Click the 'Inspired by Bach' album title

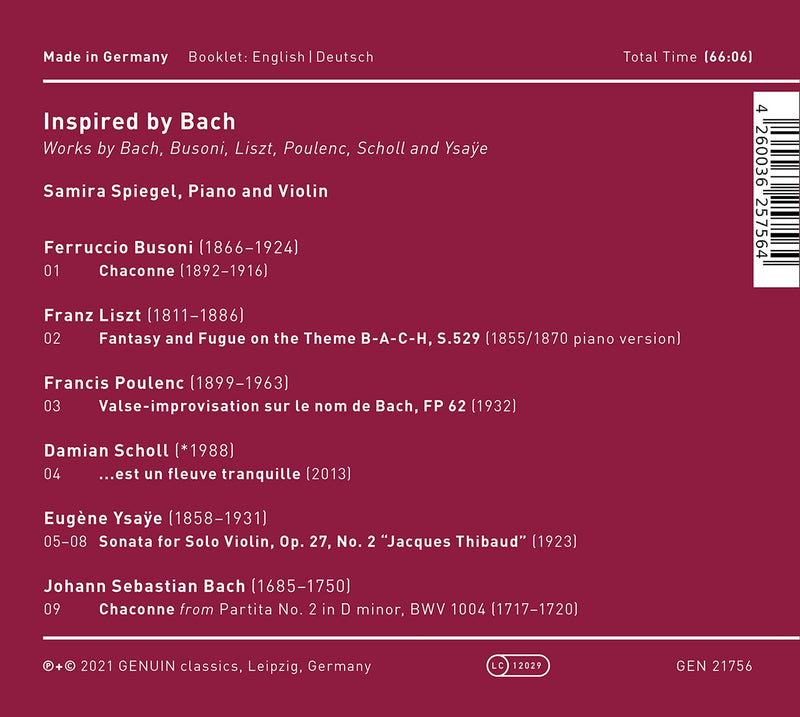point(139,122)
